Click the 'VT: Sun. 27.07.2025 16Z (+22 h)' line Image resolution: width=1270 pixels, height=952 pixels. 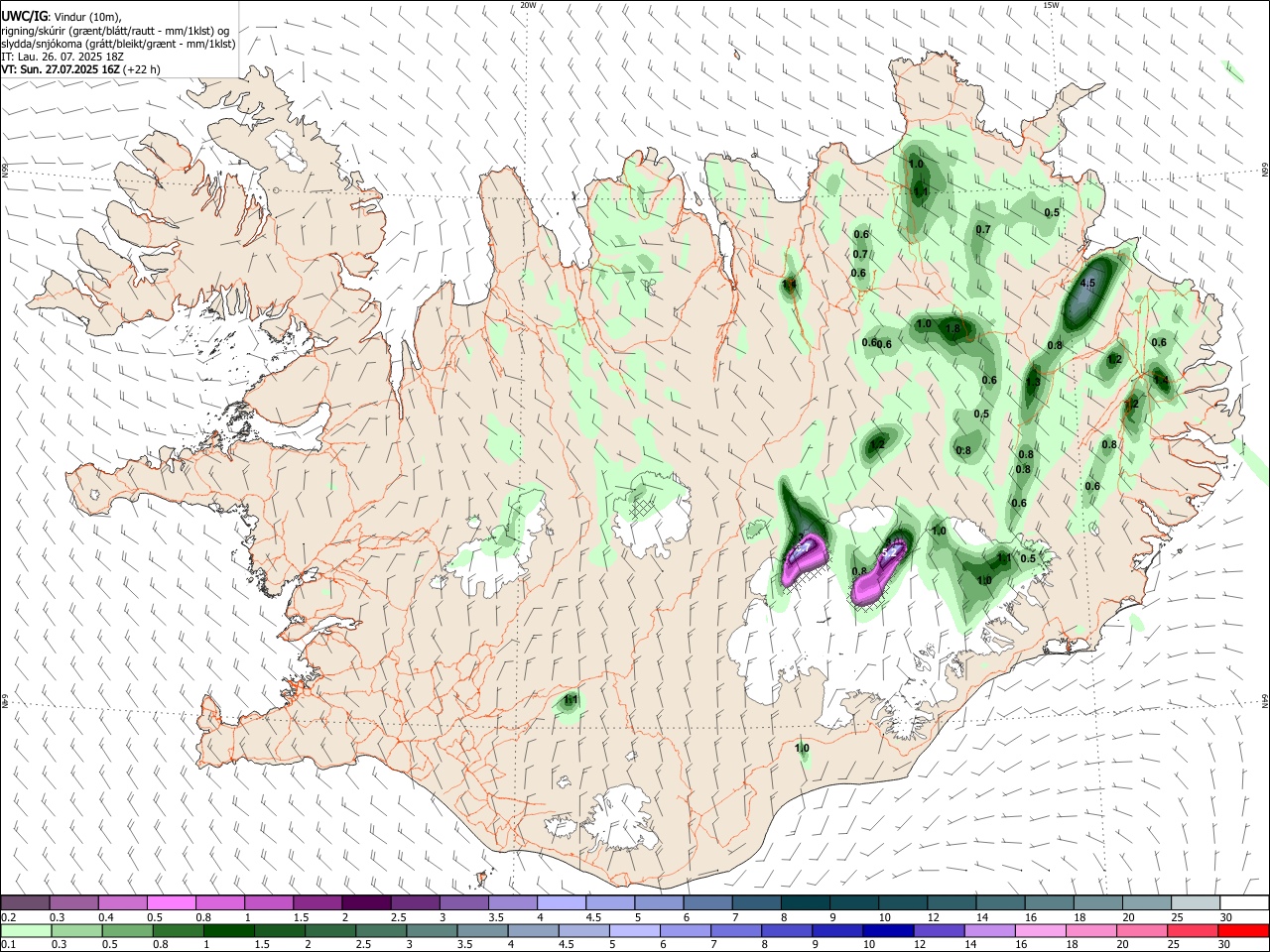(80, 69)
